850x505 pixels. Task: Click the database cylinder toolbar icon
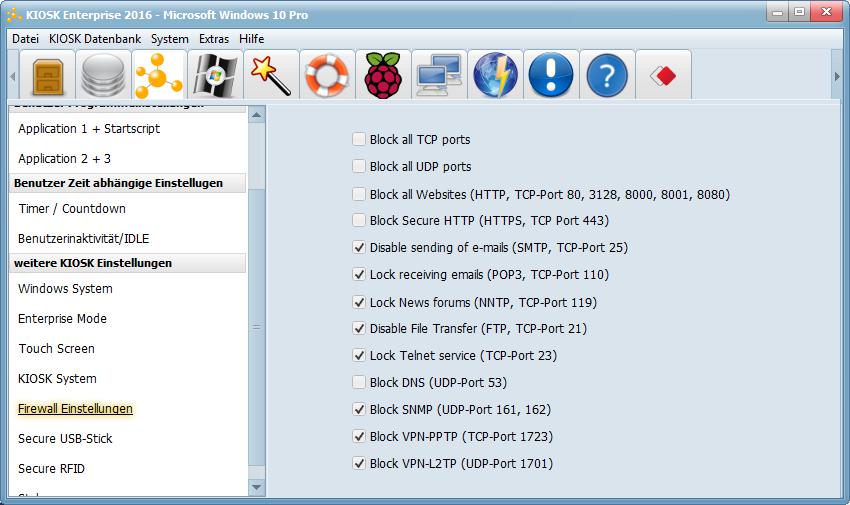103,75
